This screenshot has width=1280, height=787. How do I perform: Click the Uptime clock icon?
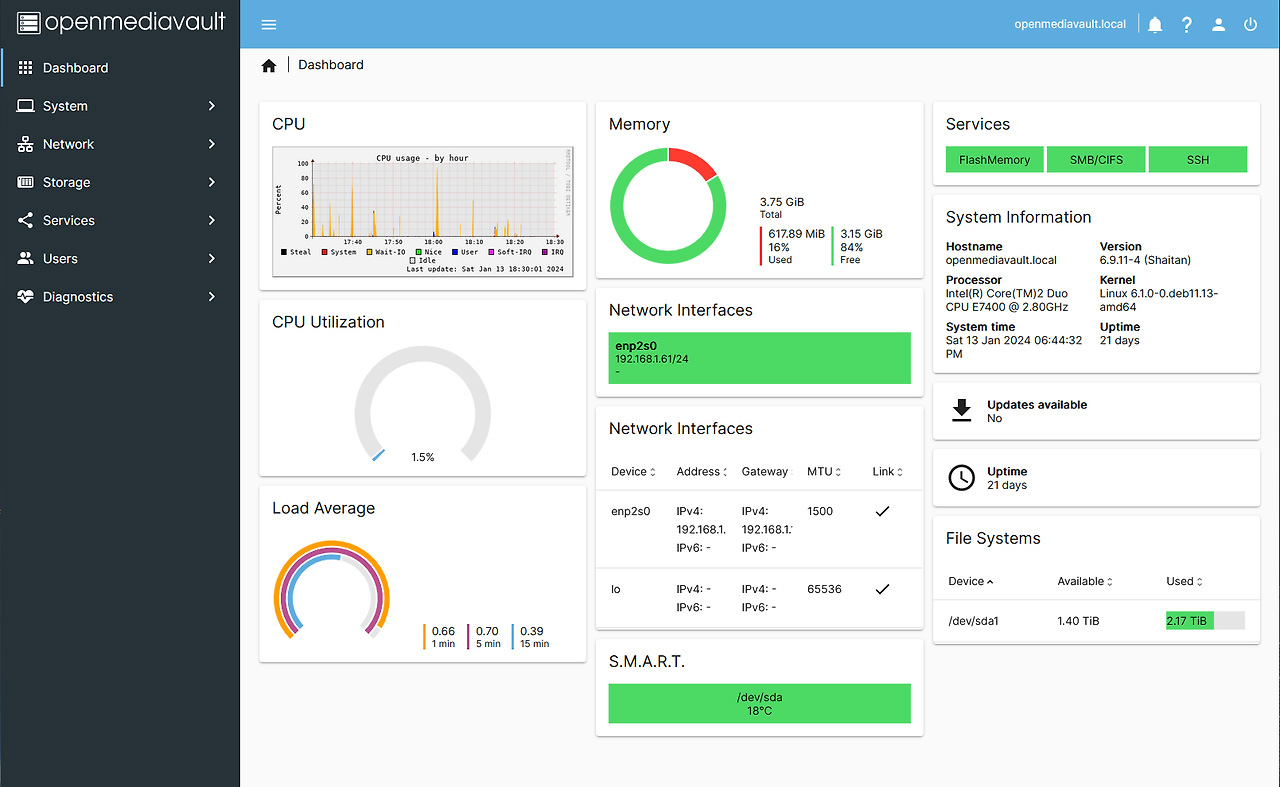(961, 477)
